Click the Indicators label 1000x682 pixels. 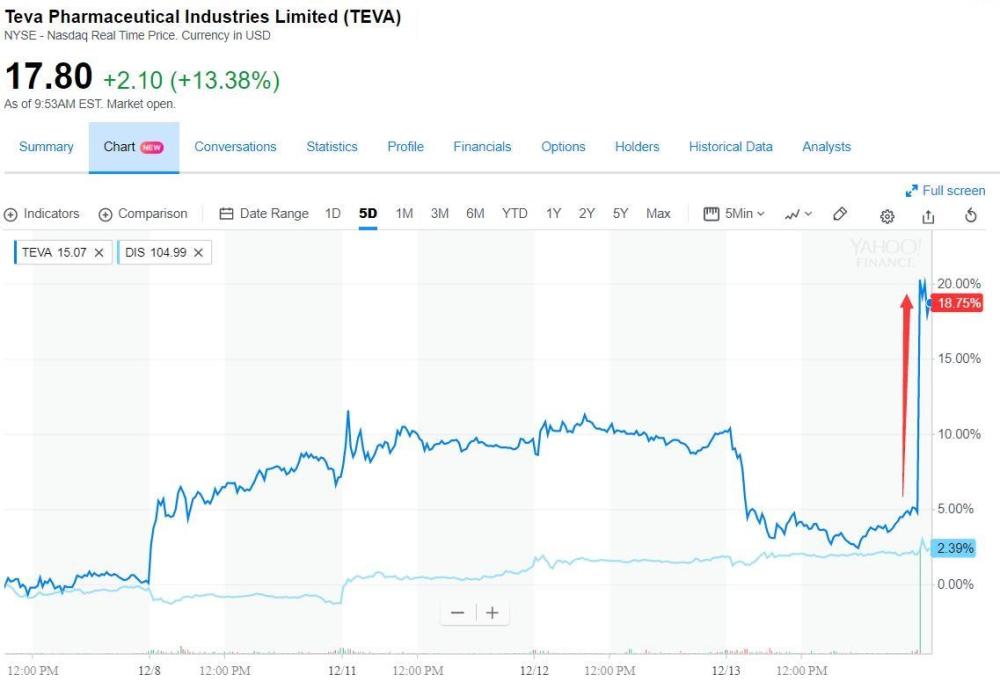click(52, 214)
